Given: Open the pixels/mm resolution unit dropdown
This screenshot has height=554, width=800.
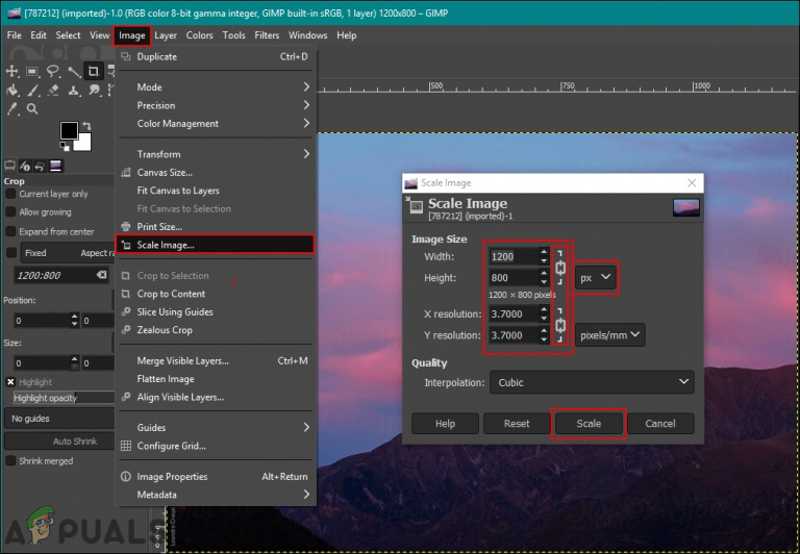Looking at the screenshot, I should [612, 336].
